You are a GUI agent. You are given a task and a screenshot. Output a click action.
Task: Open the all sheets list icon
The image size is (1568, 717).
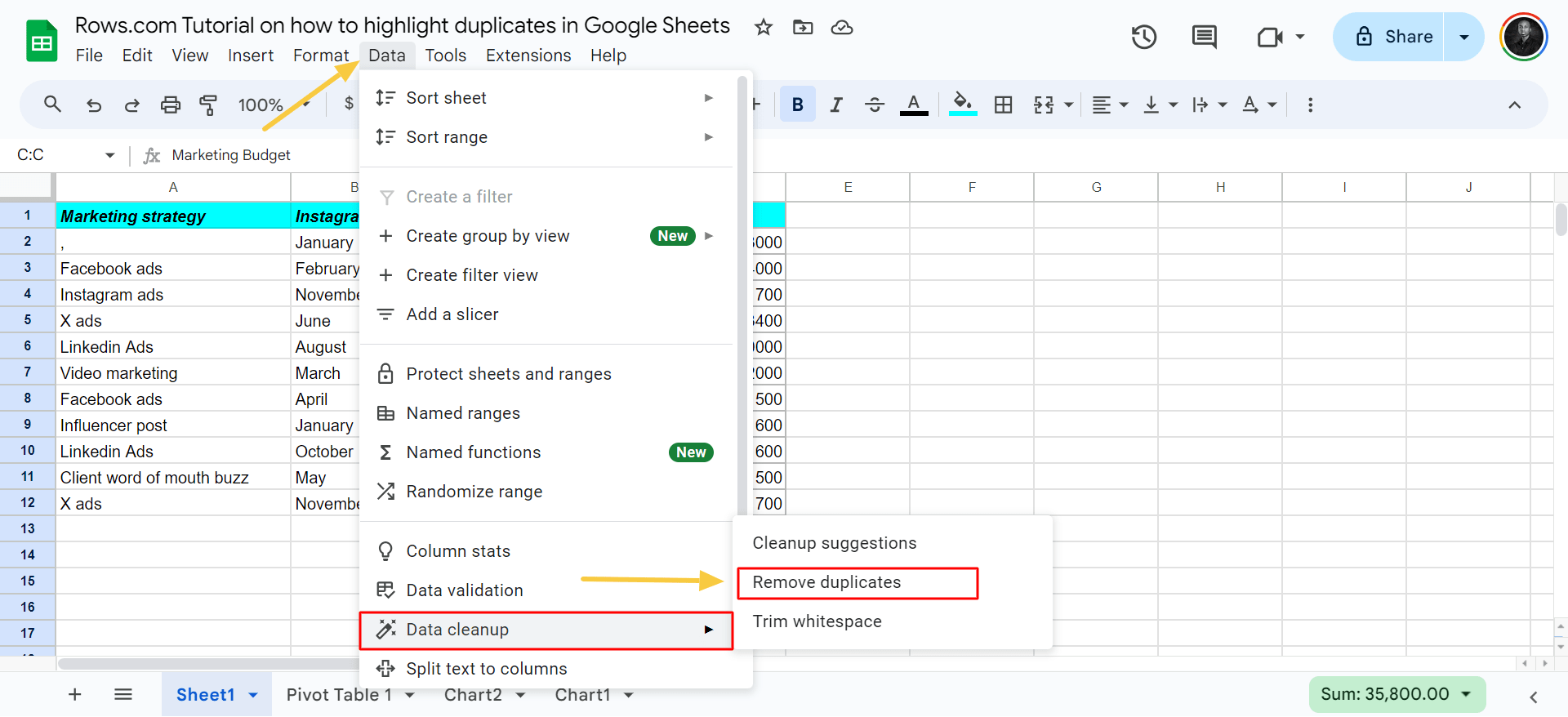click(123, 694)
